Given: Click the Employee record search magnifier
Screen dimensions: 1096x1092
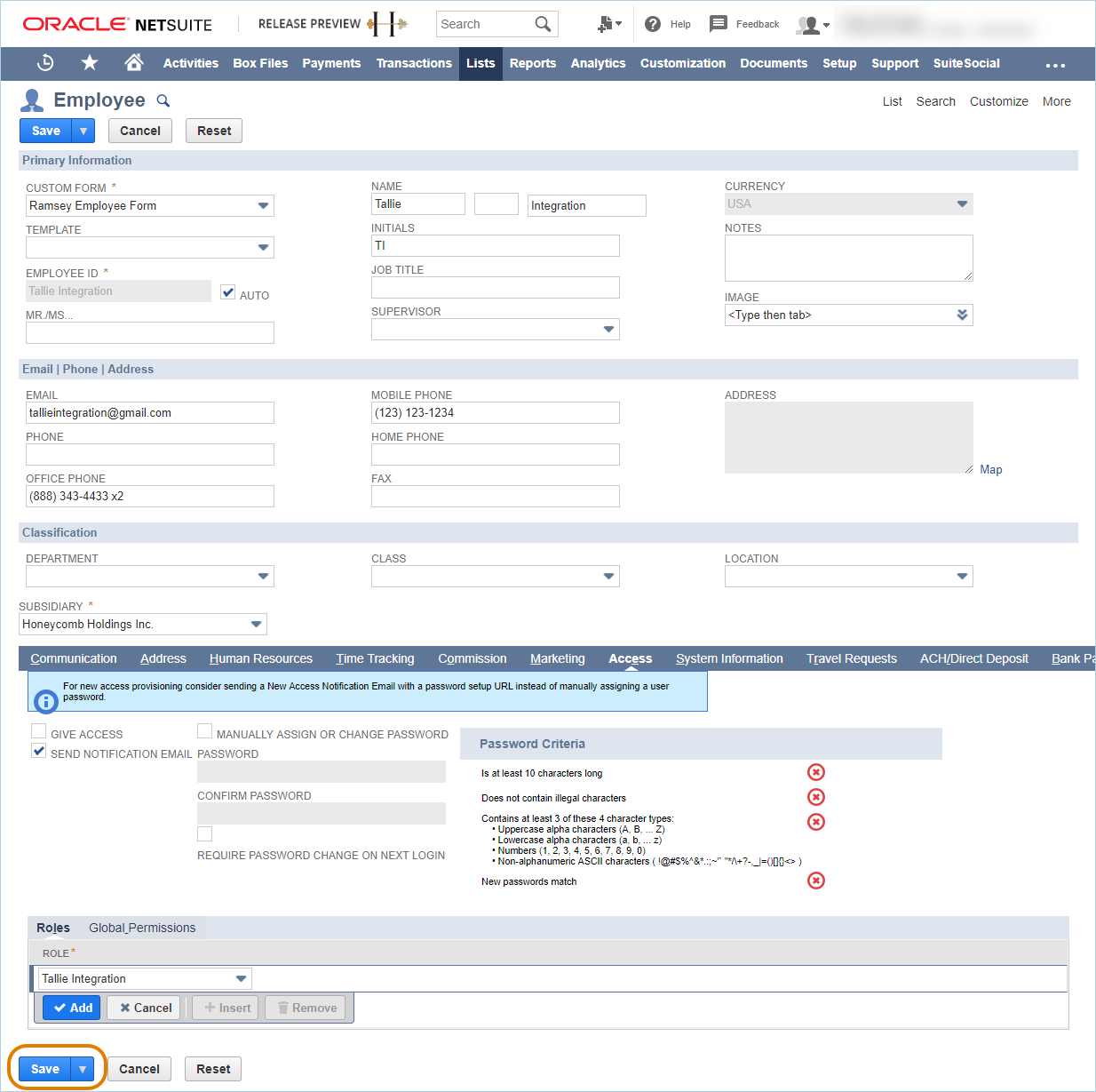Looking at the screenshot, I should click(x=163, y=100).
